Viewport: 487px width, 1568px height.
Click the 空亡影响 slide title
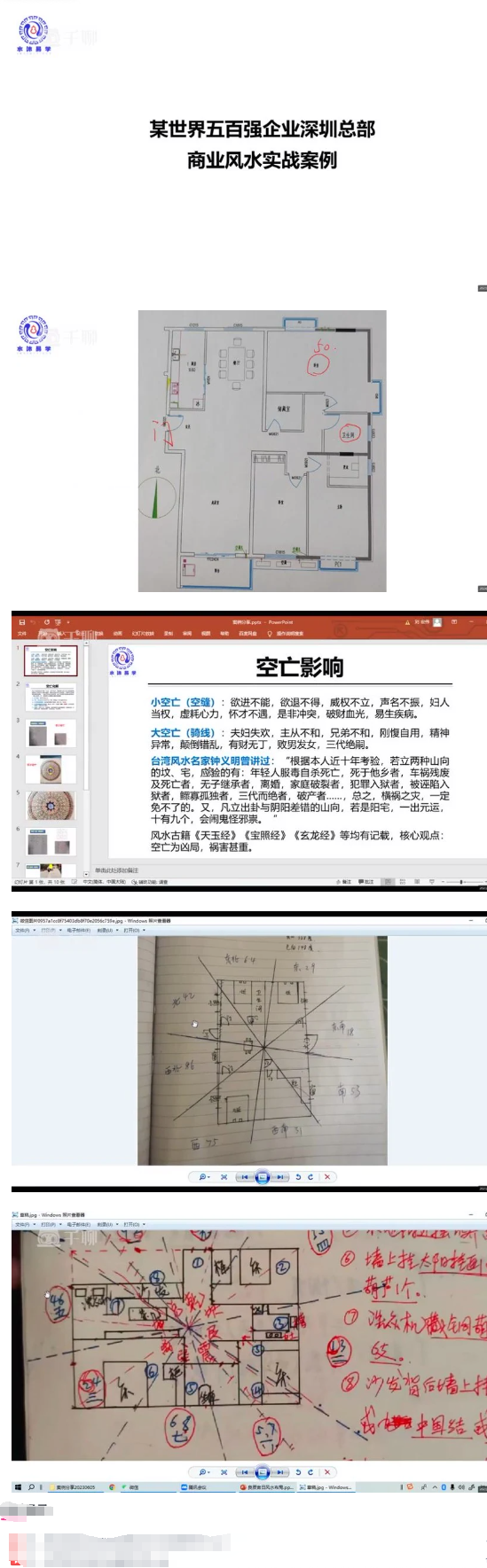[299, 667]
